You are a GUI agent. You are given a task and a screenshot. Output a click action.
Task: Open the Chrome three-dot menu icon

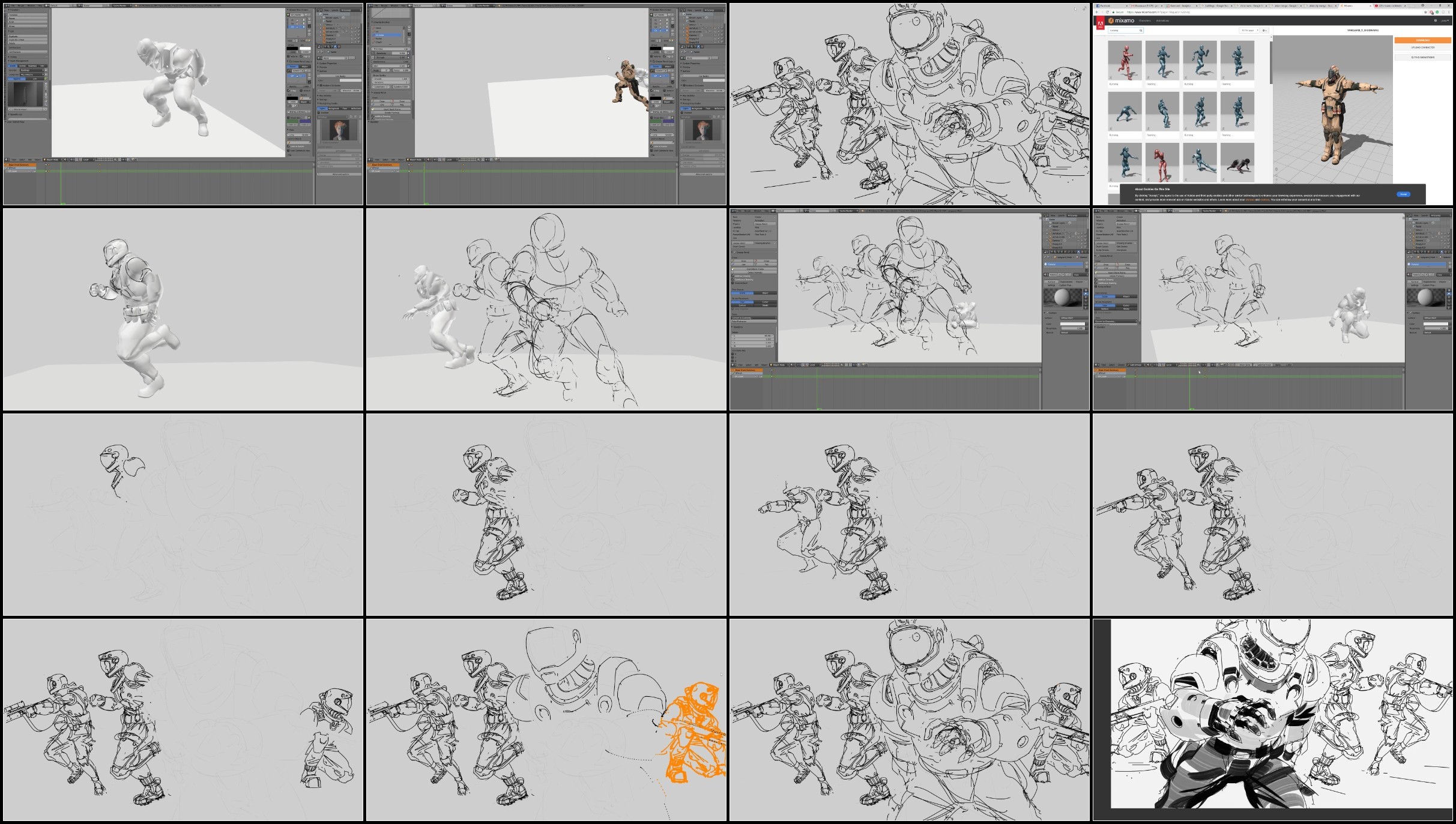(1449, 12)
